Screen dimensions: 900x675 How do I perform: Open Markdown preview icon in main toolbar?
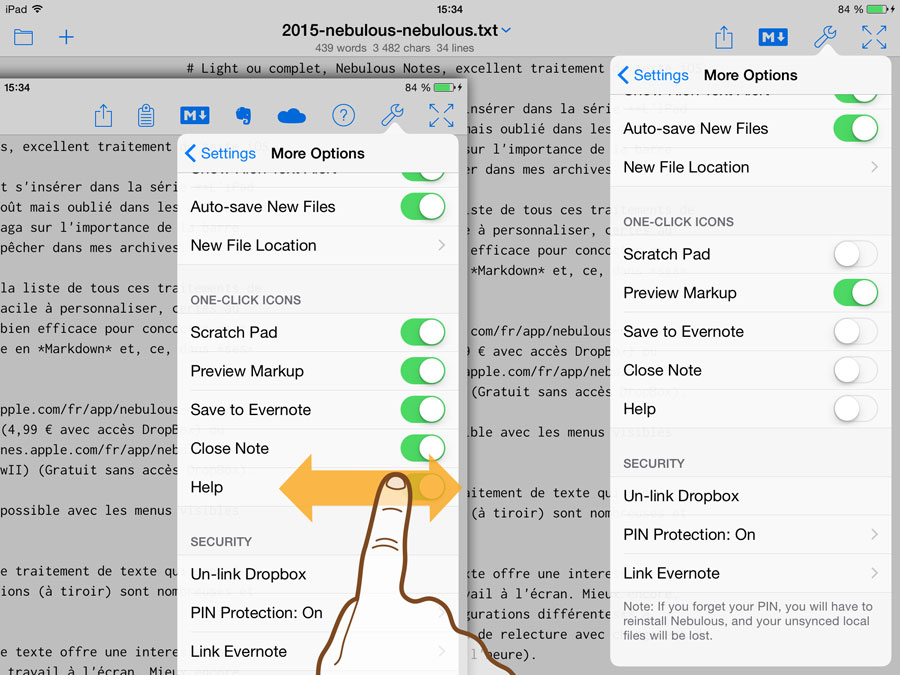(773, 37)
